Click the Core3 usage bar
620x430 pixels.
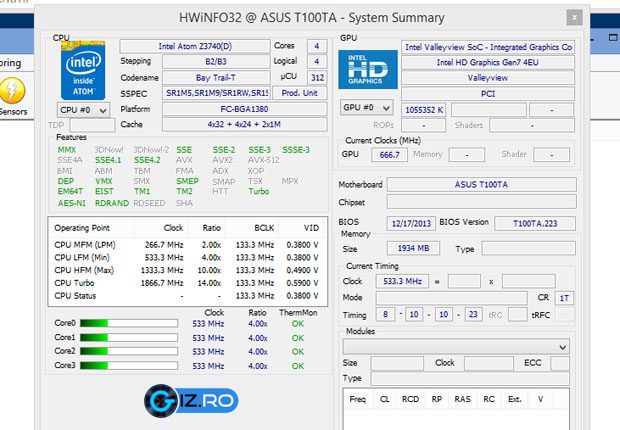coord(129,366)
